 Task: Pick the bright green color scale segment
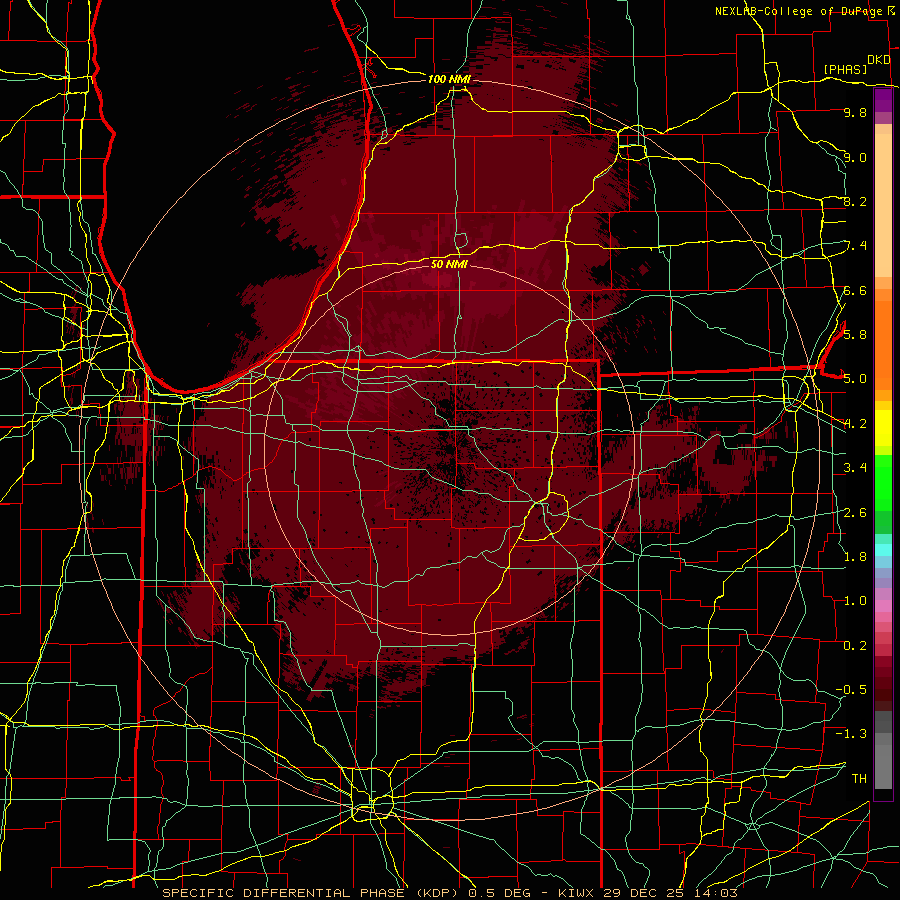[x=883, y=481]
